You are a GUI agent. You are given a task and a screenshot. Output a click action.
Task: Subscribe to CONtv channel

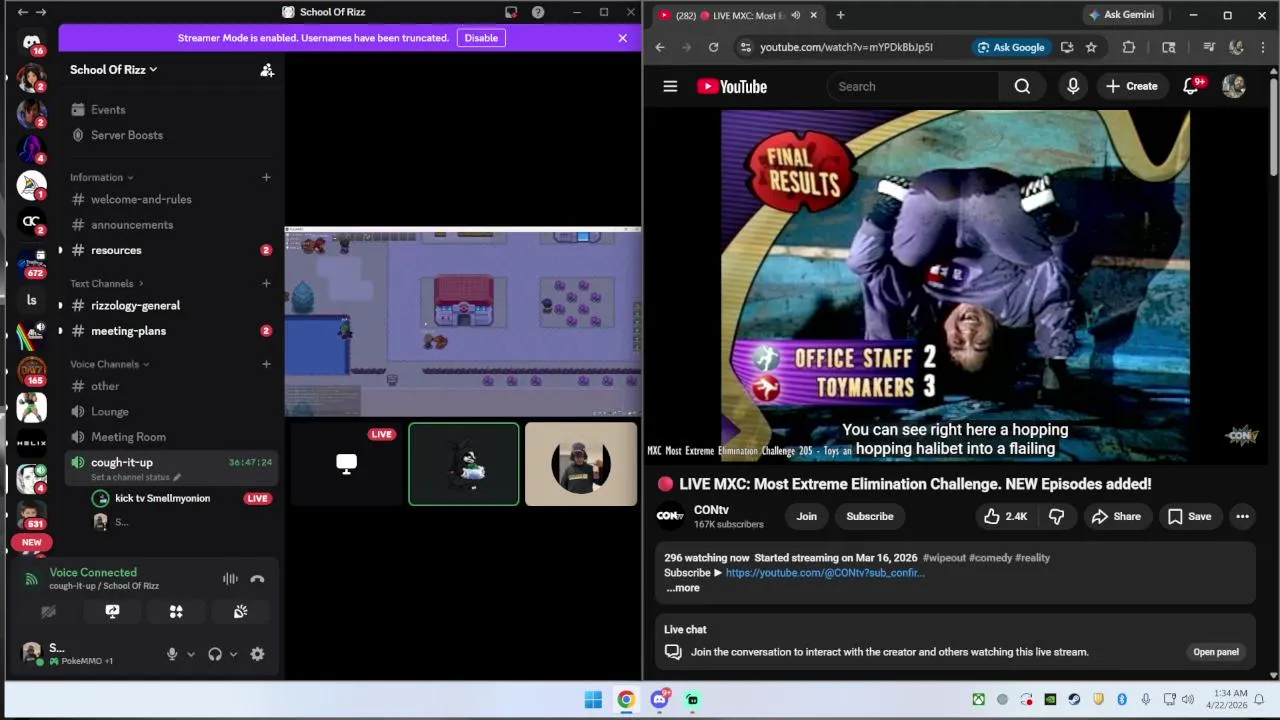click(870, 516)
